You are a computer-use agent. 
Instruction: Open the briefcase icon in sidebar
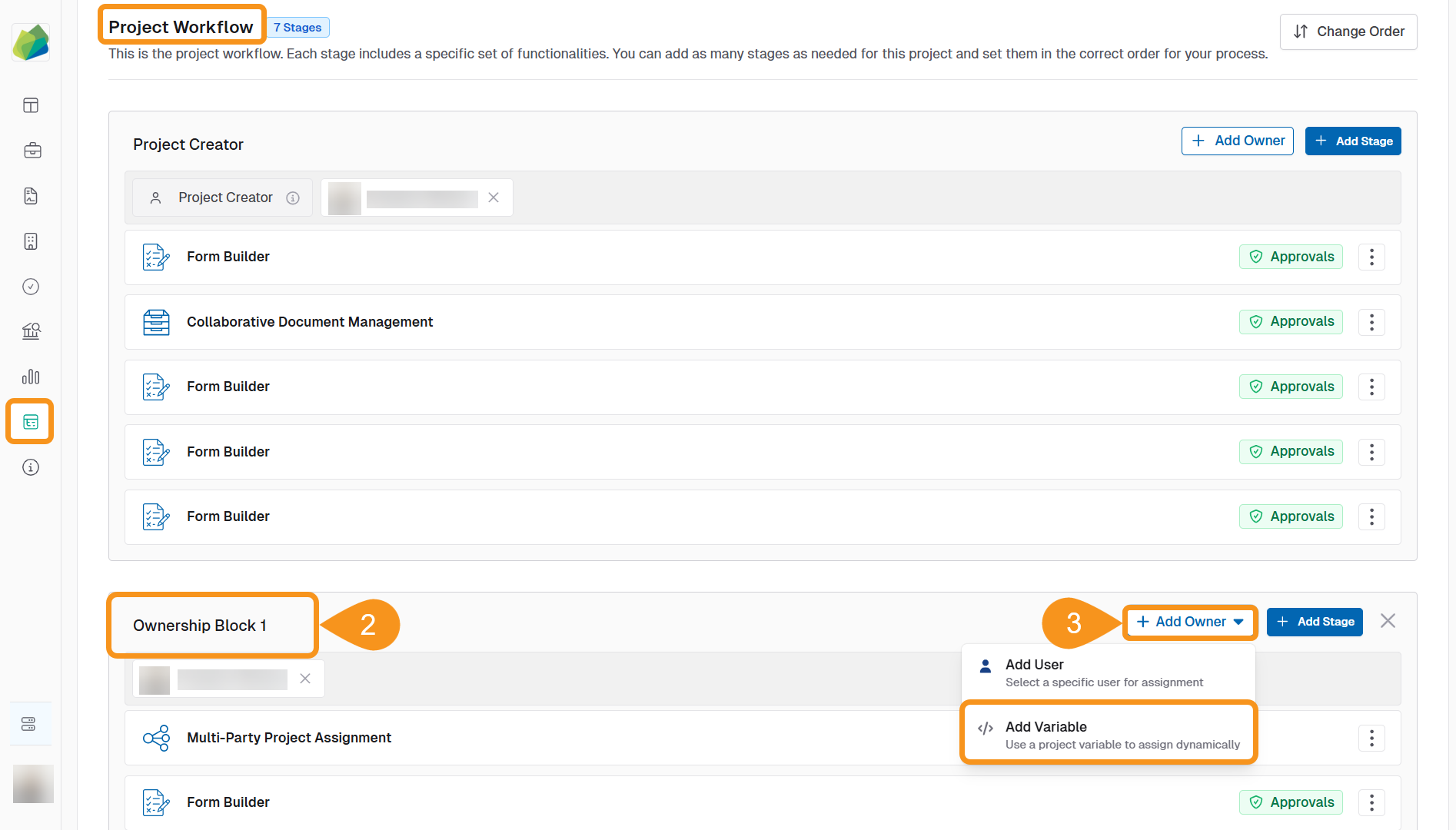point(32,151)
